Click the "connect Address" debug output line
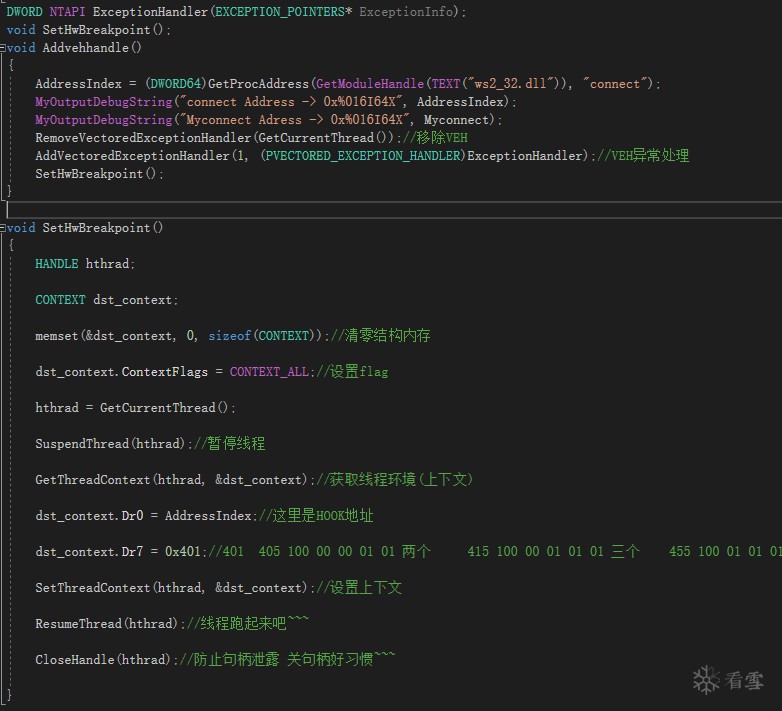 [x=276, y=102]
